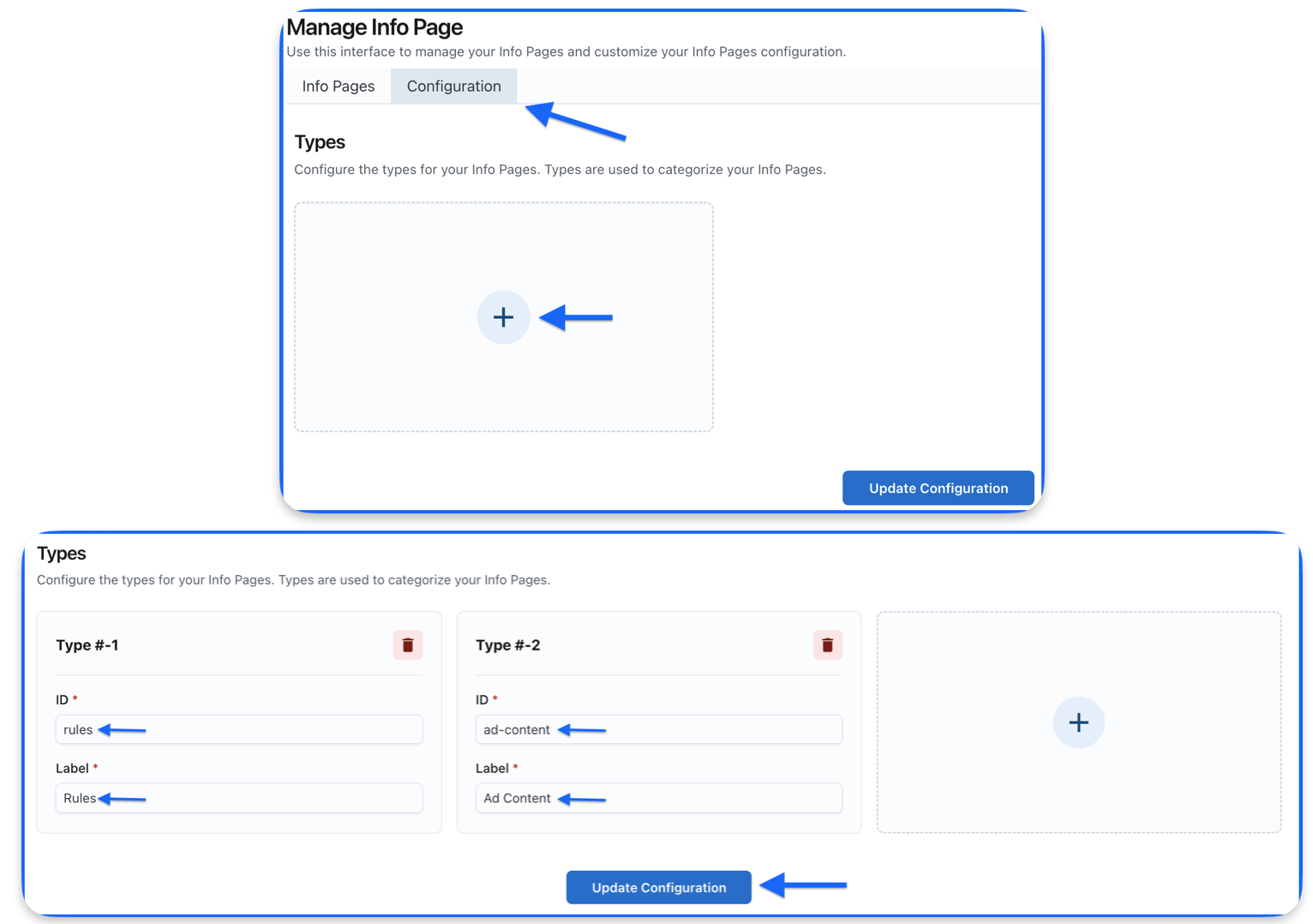Click the ID label in Type #-1 card
The height and width of the screenshot is (924, 1313).
(x=62, y=699)
